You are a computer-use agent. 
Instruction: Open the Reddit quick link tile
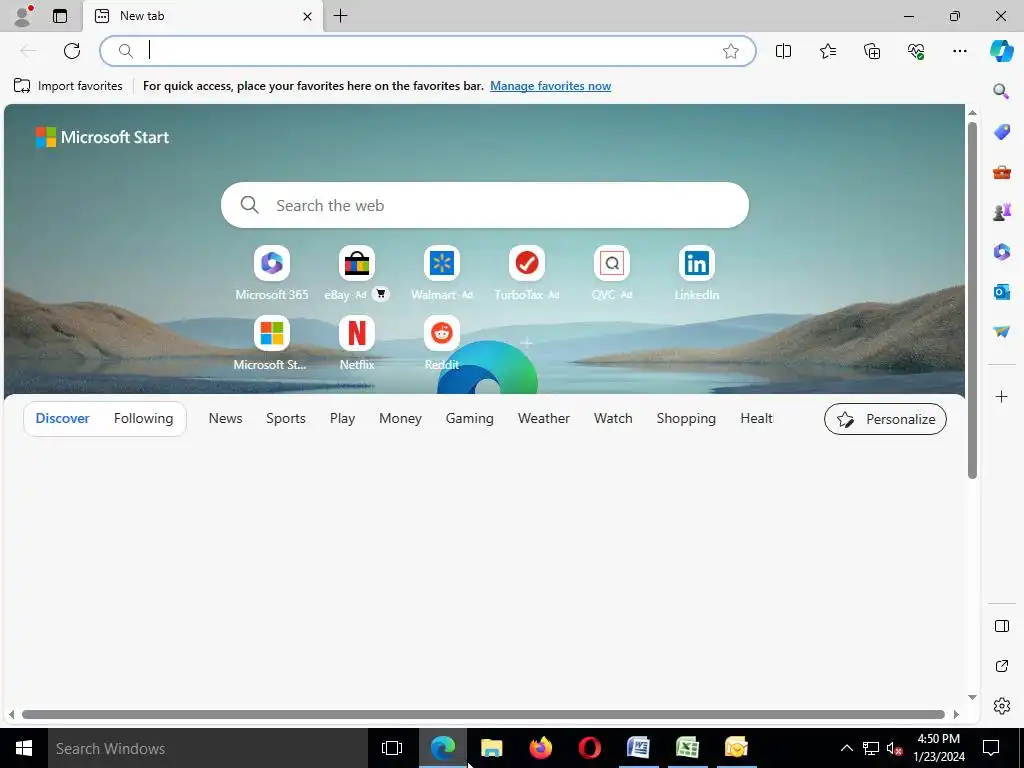[x=441, y=344]
